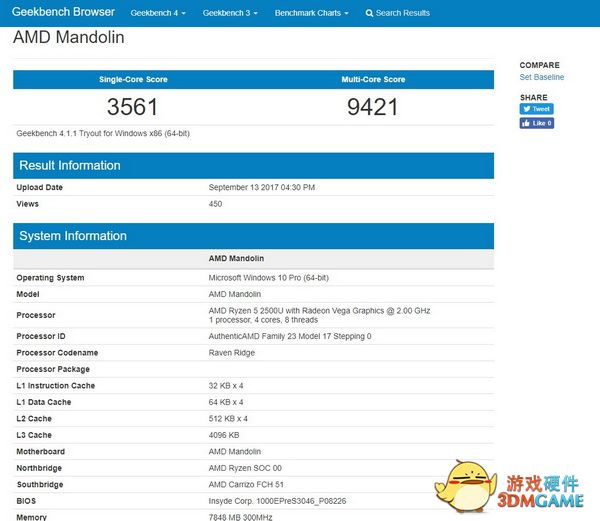Select L1 Data Cache value 64 KB x 4
This screenshot has height=521, width=600.
(x=226, y=402)
